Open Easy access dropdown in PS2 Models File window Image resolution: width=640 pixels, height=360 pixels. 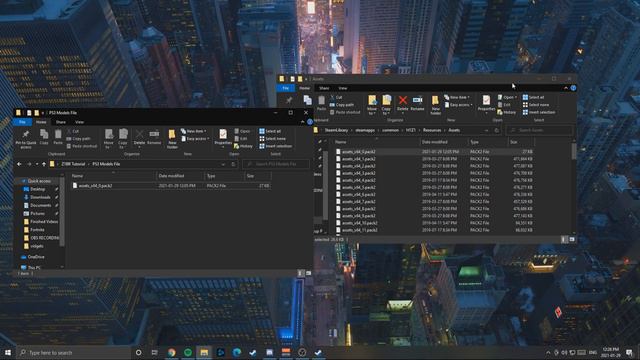(x=197, y=139)
